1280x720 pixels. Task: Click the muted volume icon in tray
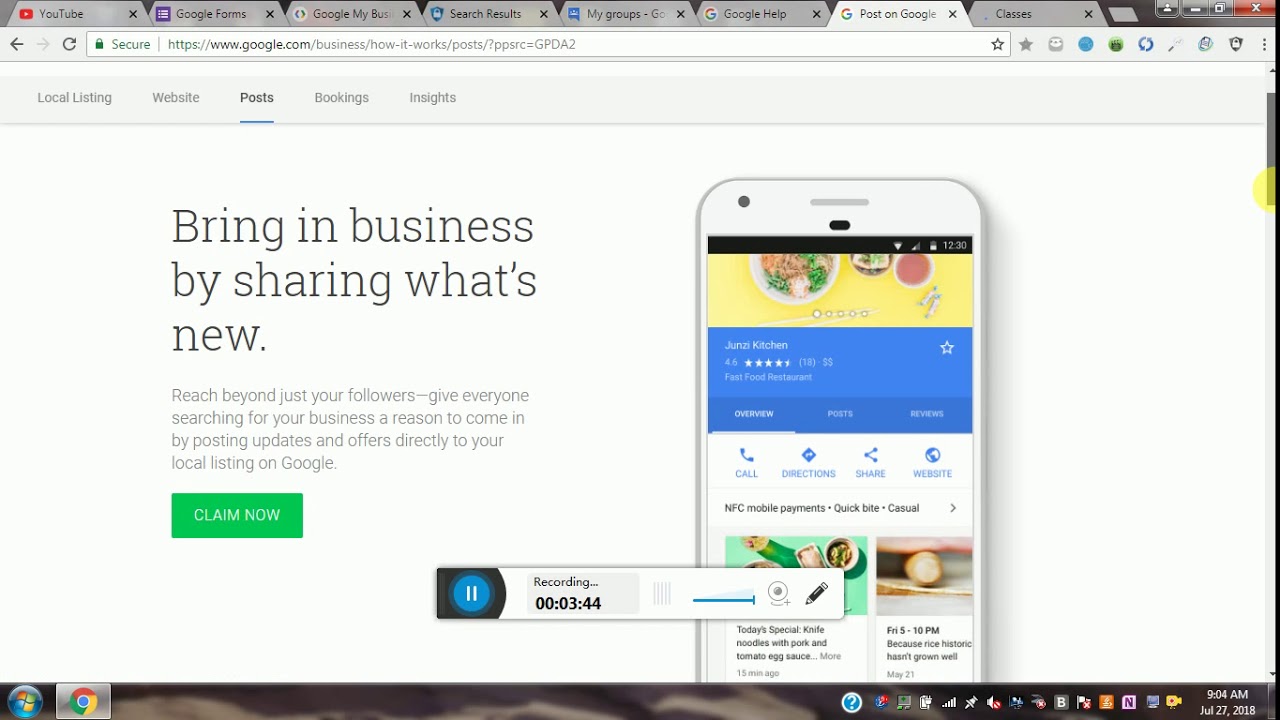coord(993,702)
